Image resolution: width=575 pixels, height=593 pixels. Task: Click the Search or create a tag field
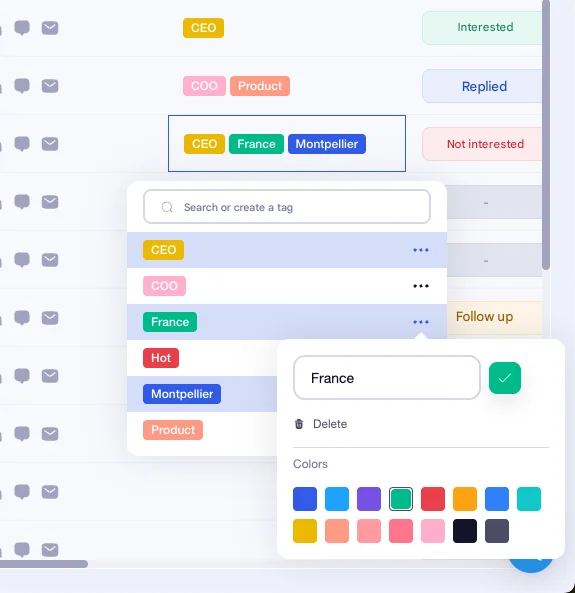click(287, 207)
